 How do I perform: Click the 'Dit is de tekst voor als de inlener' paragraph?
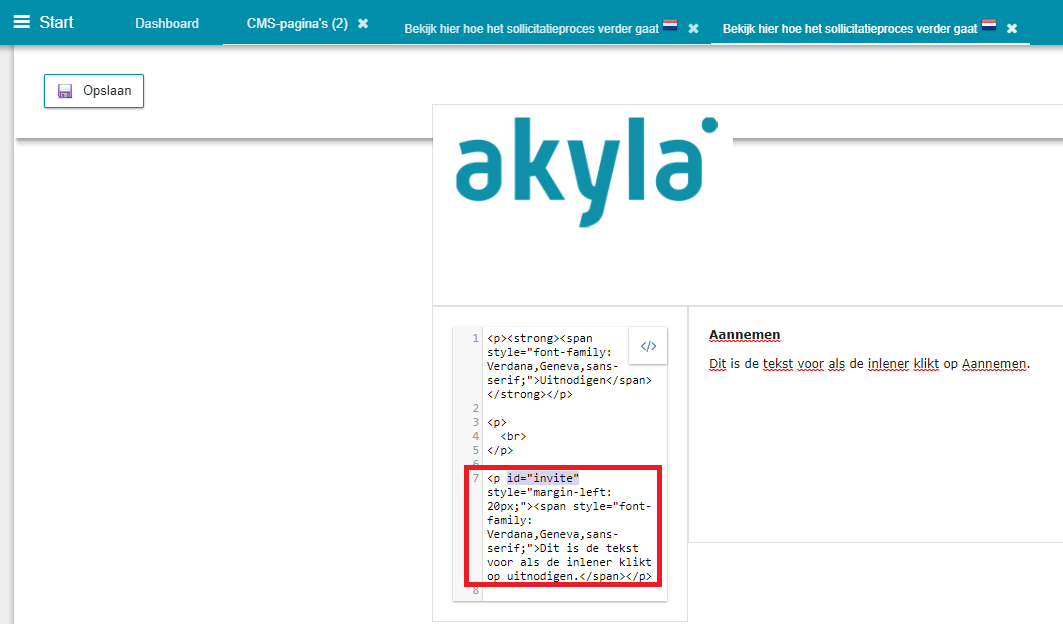(x=869, y=364)
